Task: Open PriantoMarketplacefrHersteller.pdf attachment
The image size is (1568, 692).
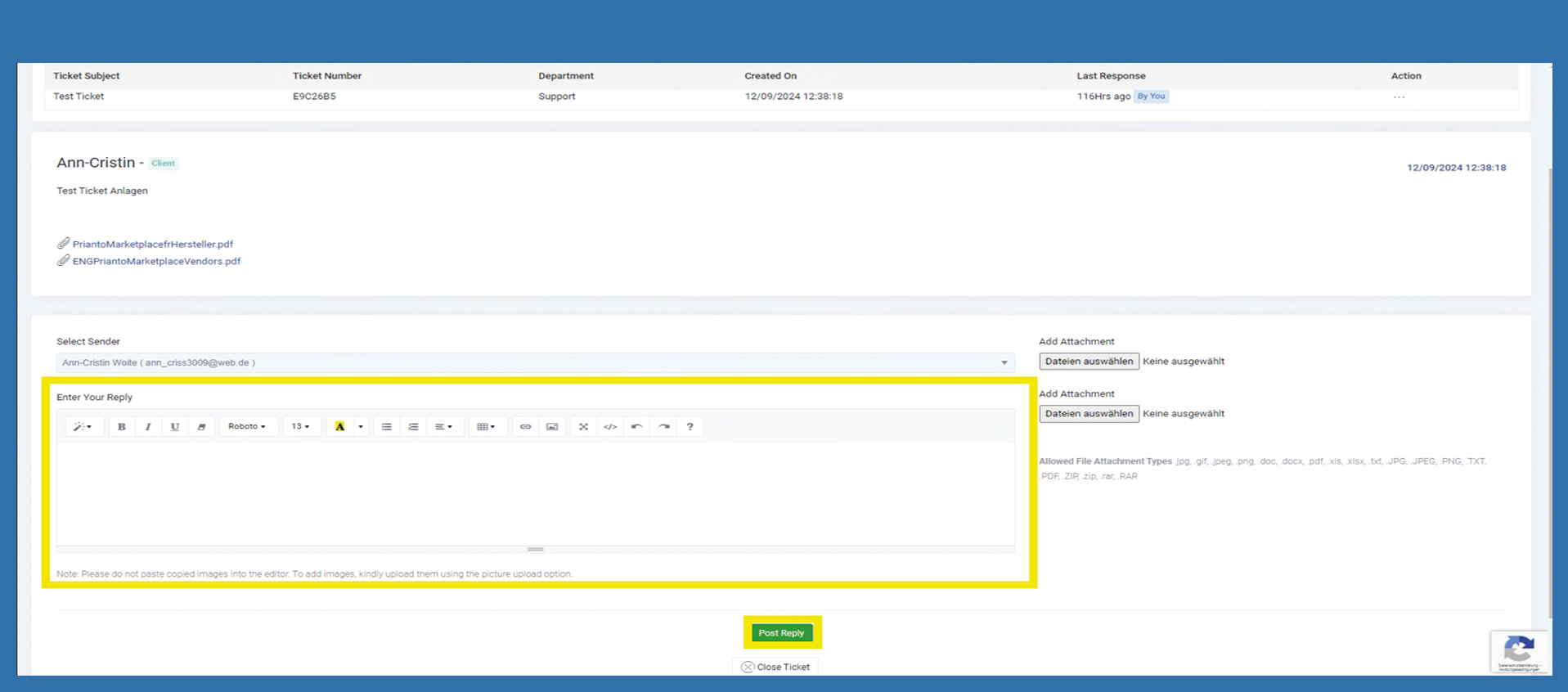Action: [x=153, y=244]
